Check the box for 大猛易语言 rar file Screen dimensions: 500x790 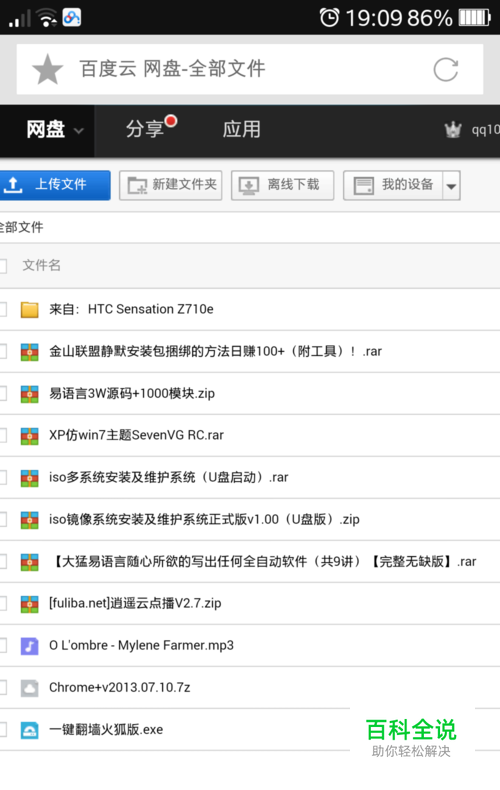3,561
